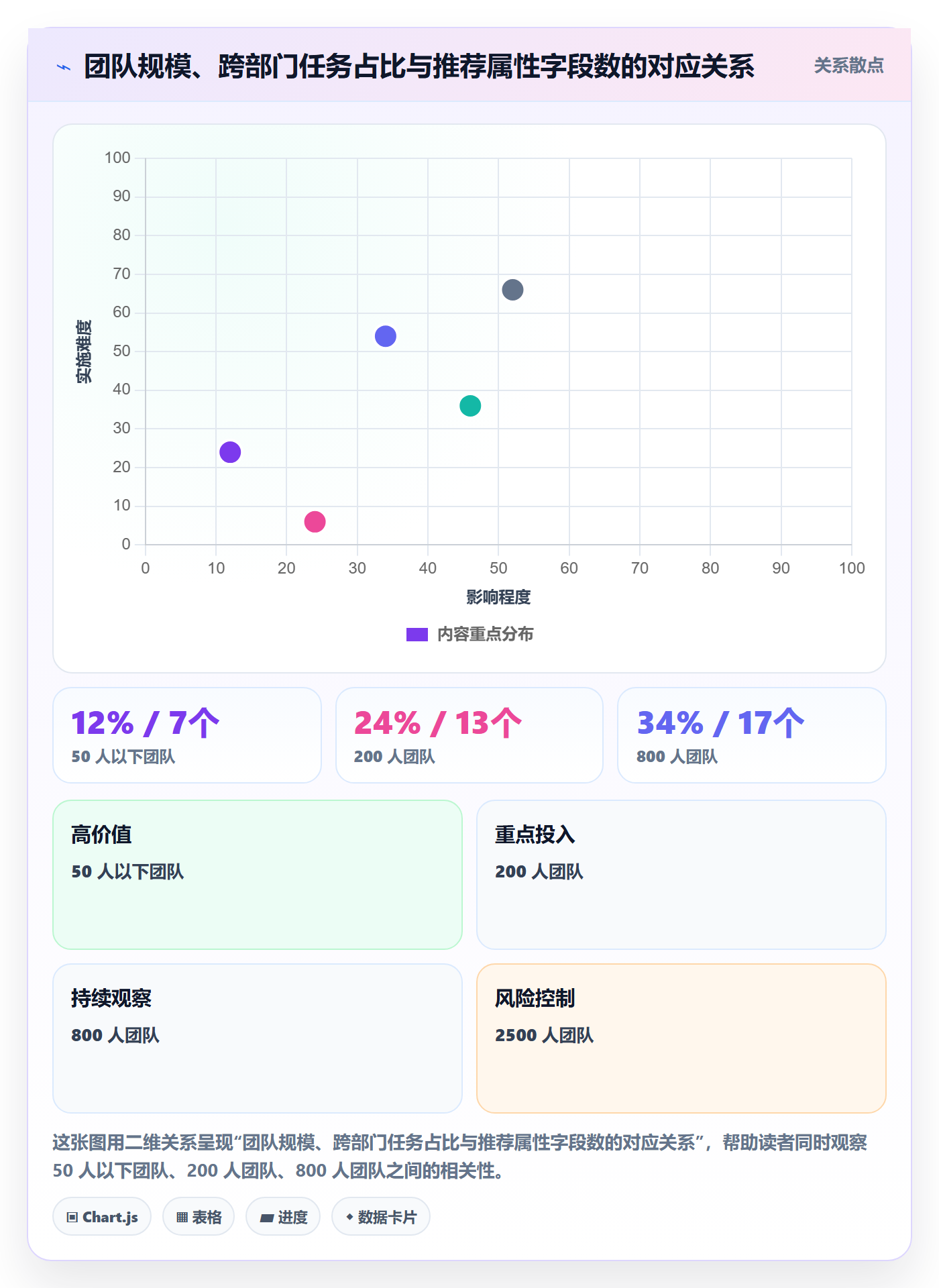Screen dimensions: 939x1288
Task: Click the 关系散点 label in header
Action: [848, 66]
